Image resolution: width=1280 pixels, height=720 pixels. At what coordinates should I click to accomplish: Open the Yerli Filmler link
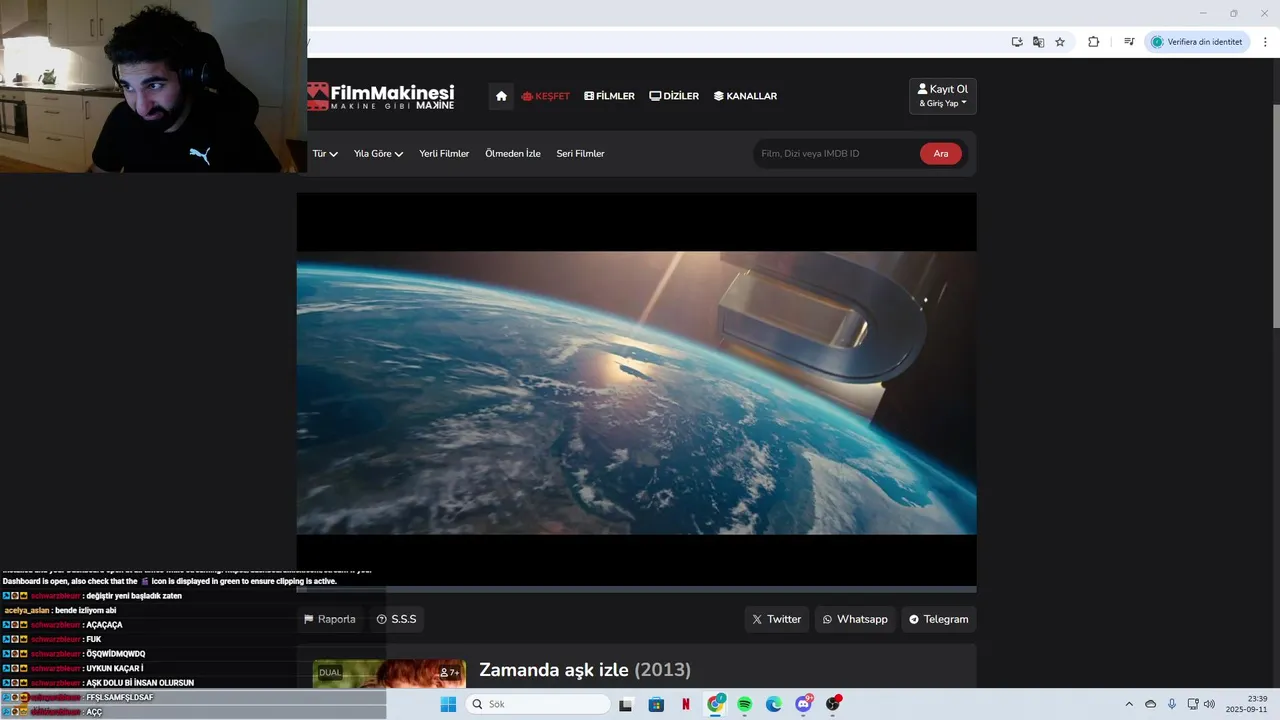pyautogui.click(x=444, y=154)
